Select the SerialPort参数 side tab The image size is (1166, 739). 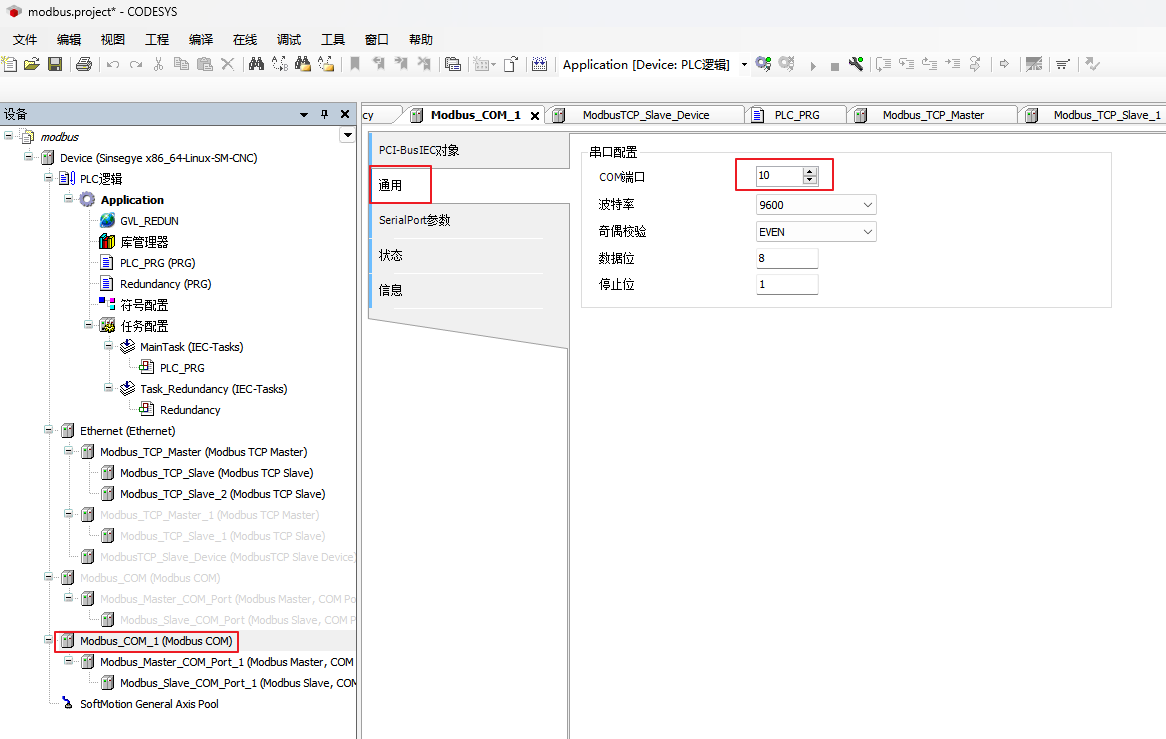pyautogui.click(x=414, y=220)
